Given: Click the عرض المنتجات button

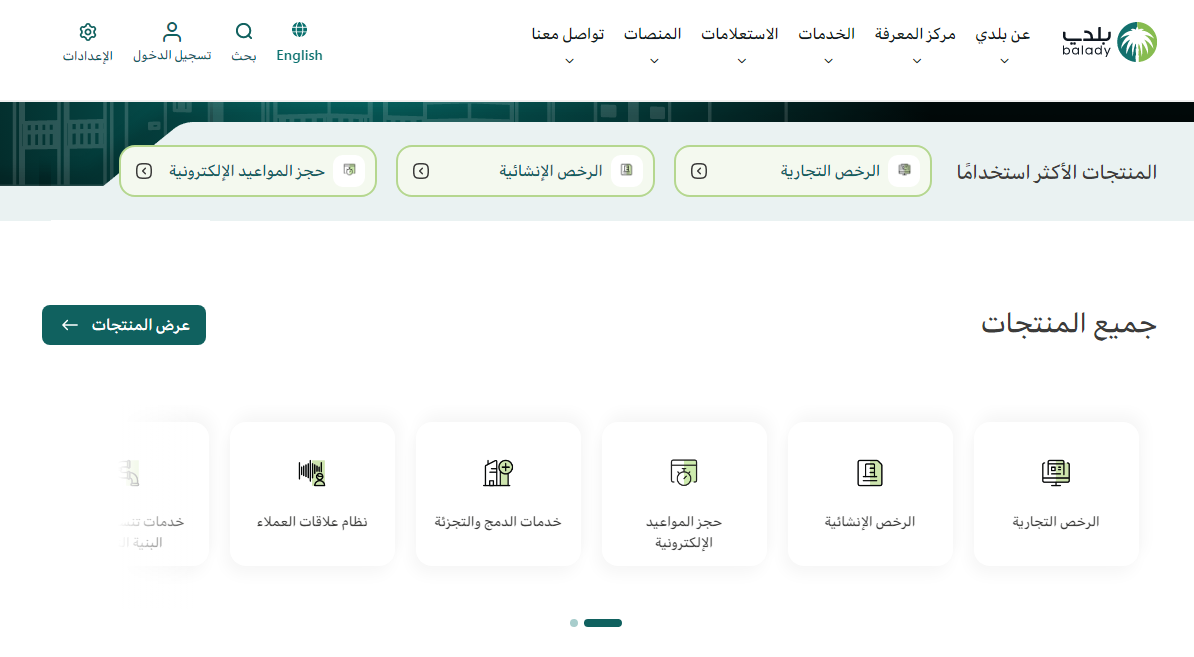Looking at the screenshot, I should 124,325.
